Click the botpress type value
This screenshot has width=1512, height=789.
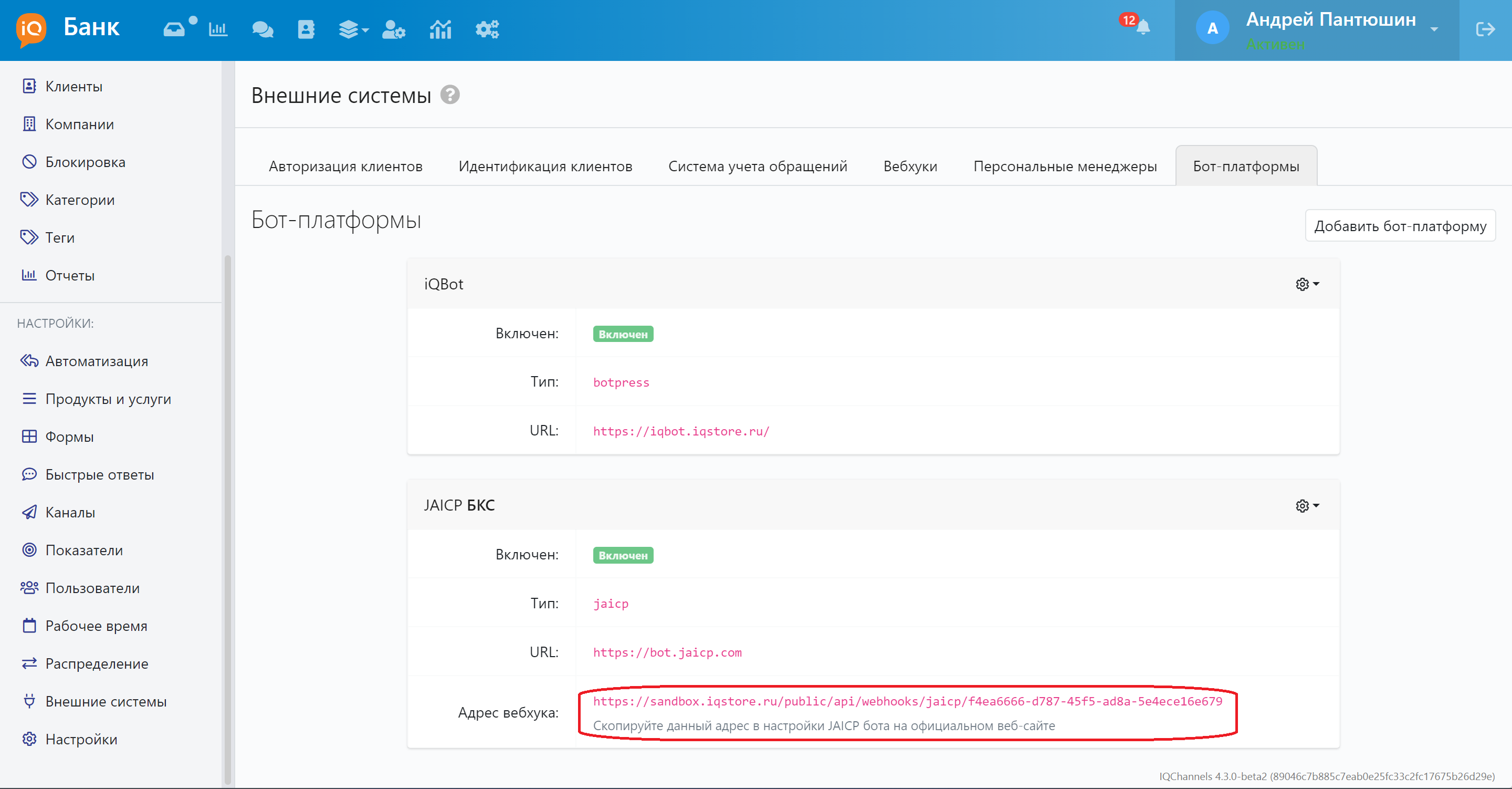tap(621, 382)
